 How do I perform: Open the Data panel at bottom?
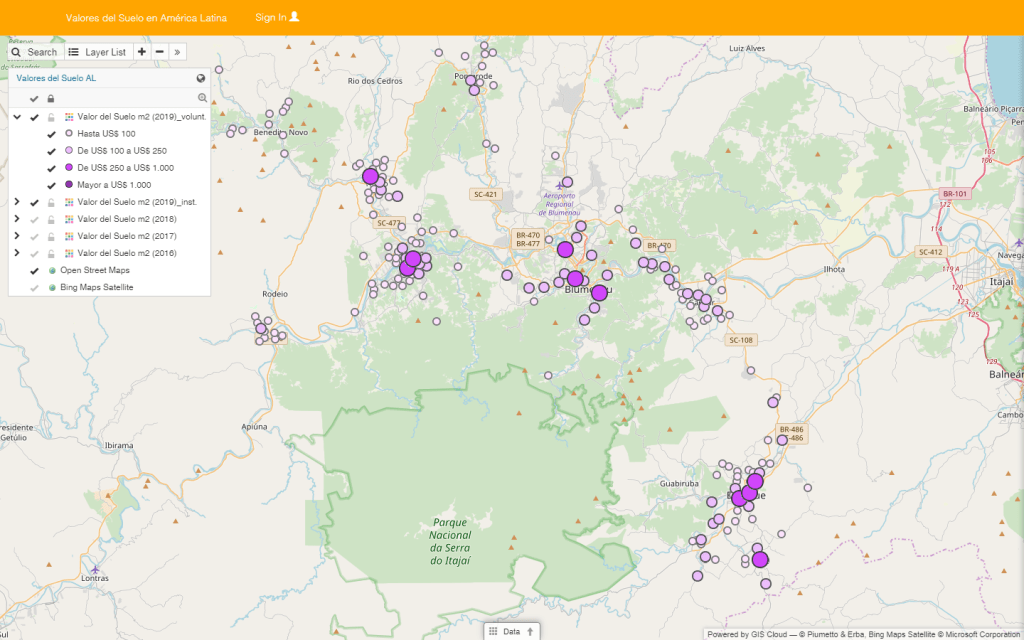pos(512,631)
